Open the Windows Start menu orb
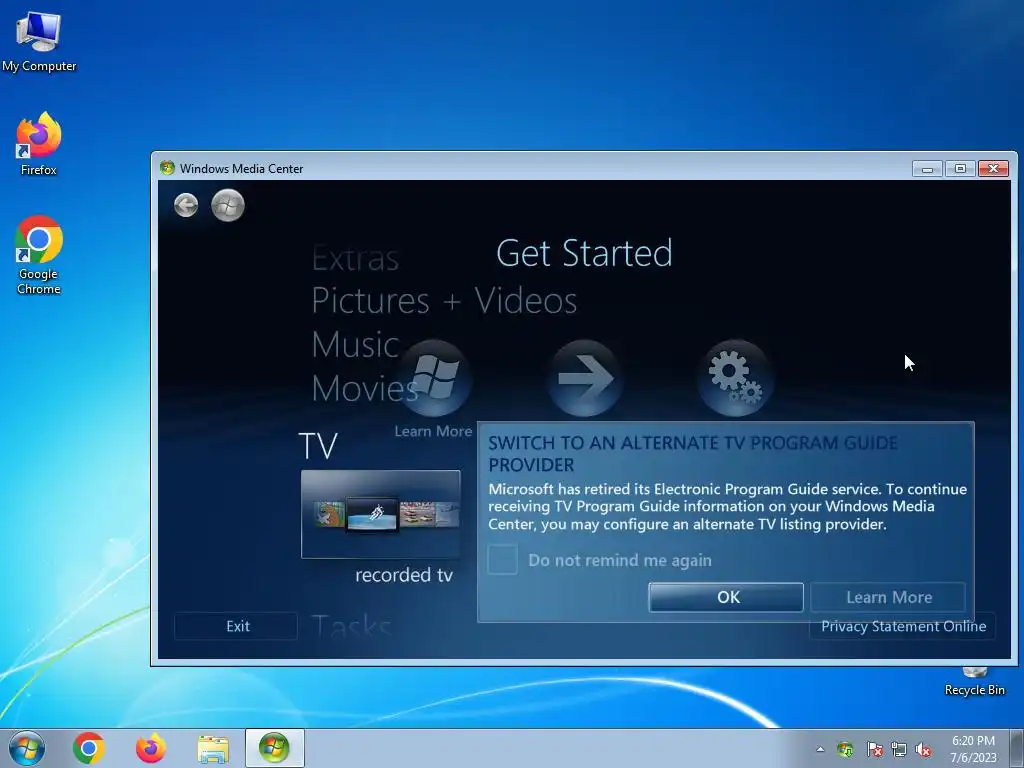 (x=27, y=748)
